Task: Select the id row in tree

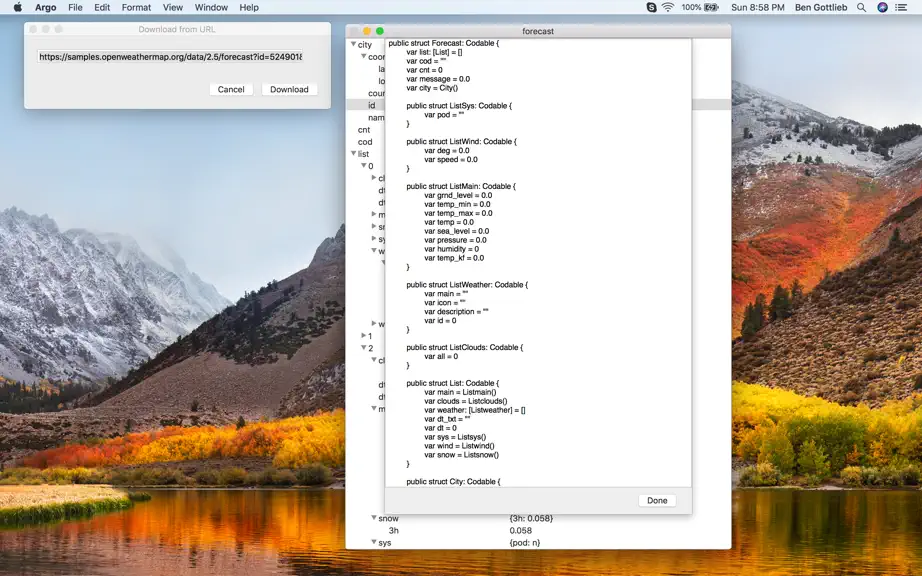Action: pos(539,105)
